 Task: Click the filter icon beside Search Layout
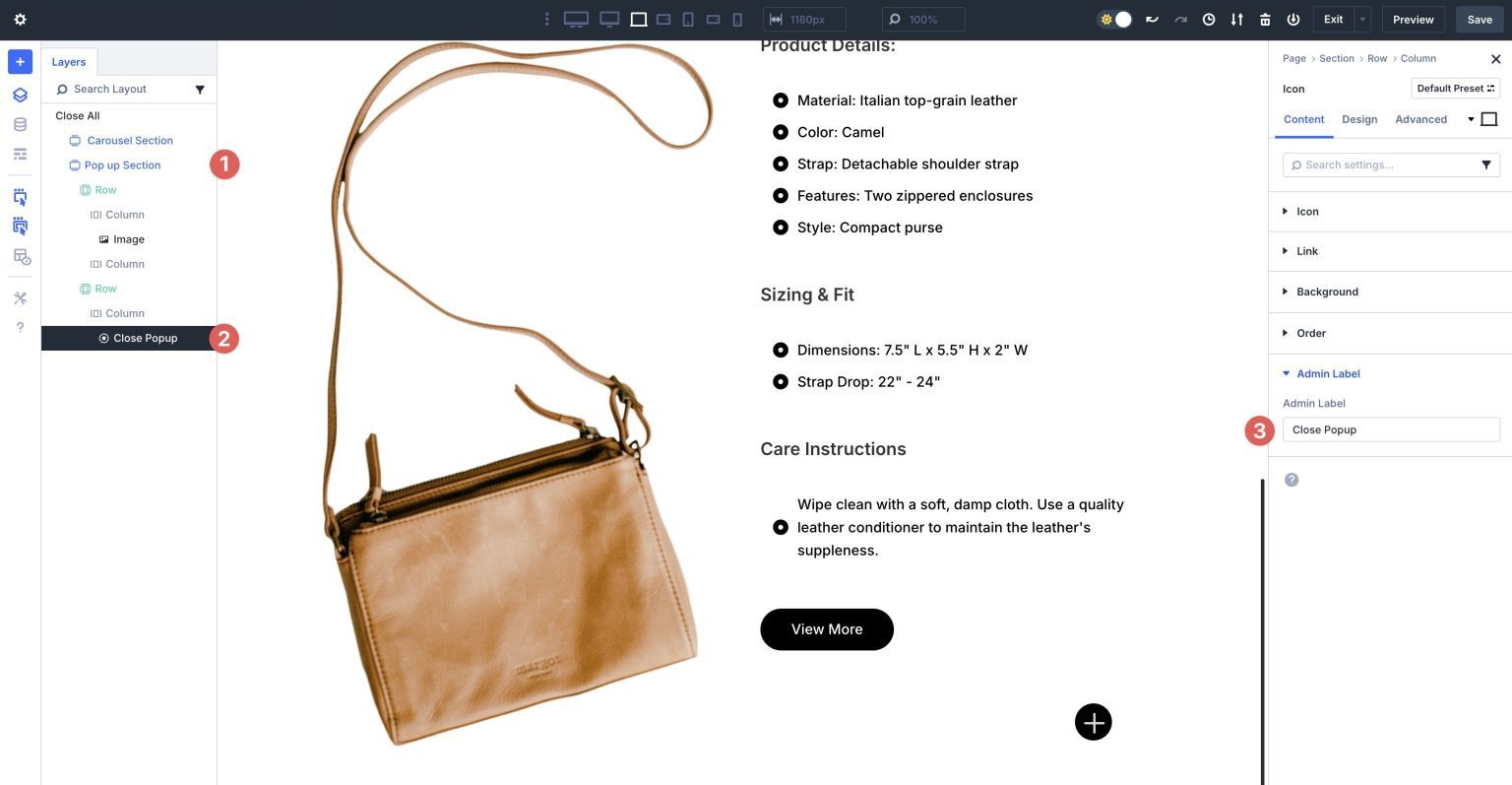coord(200,89)
